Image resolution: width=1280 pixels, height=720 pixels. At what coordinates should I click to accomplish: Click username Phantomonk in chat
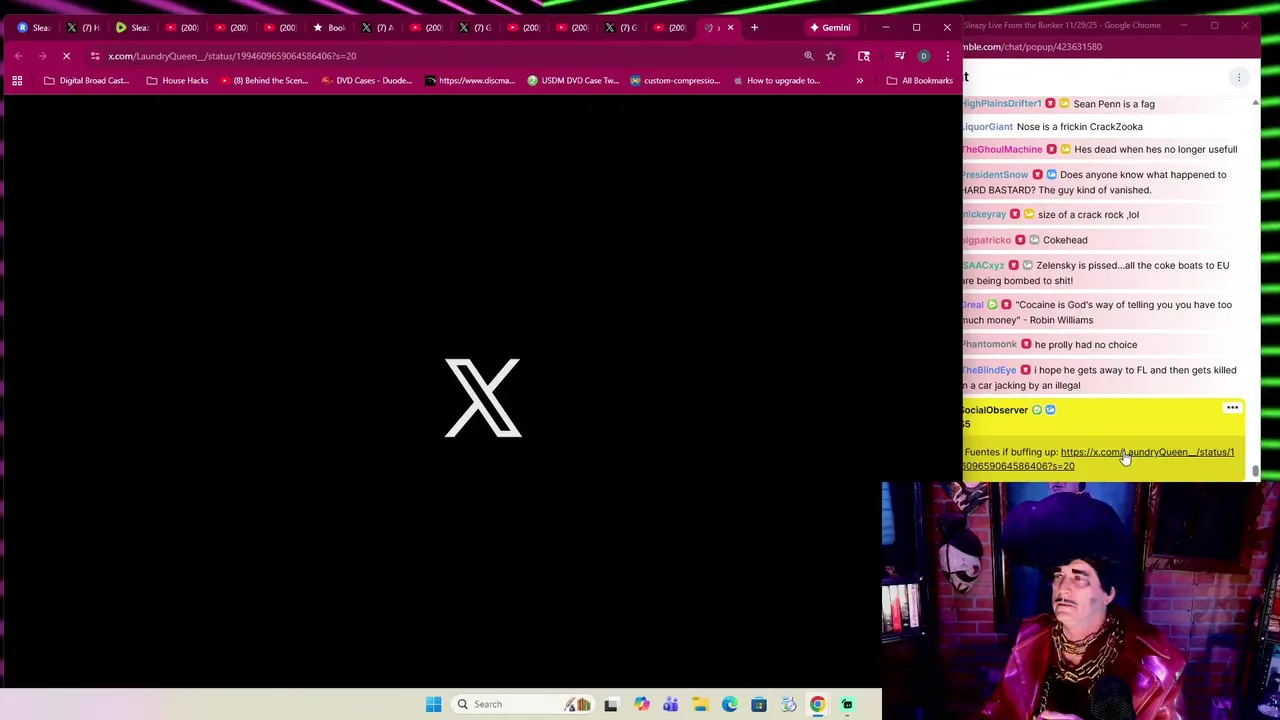coord(989,344)
